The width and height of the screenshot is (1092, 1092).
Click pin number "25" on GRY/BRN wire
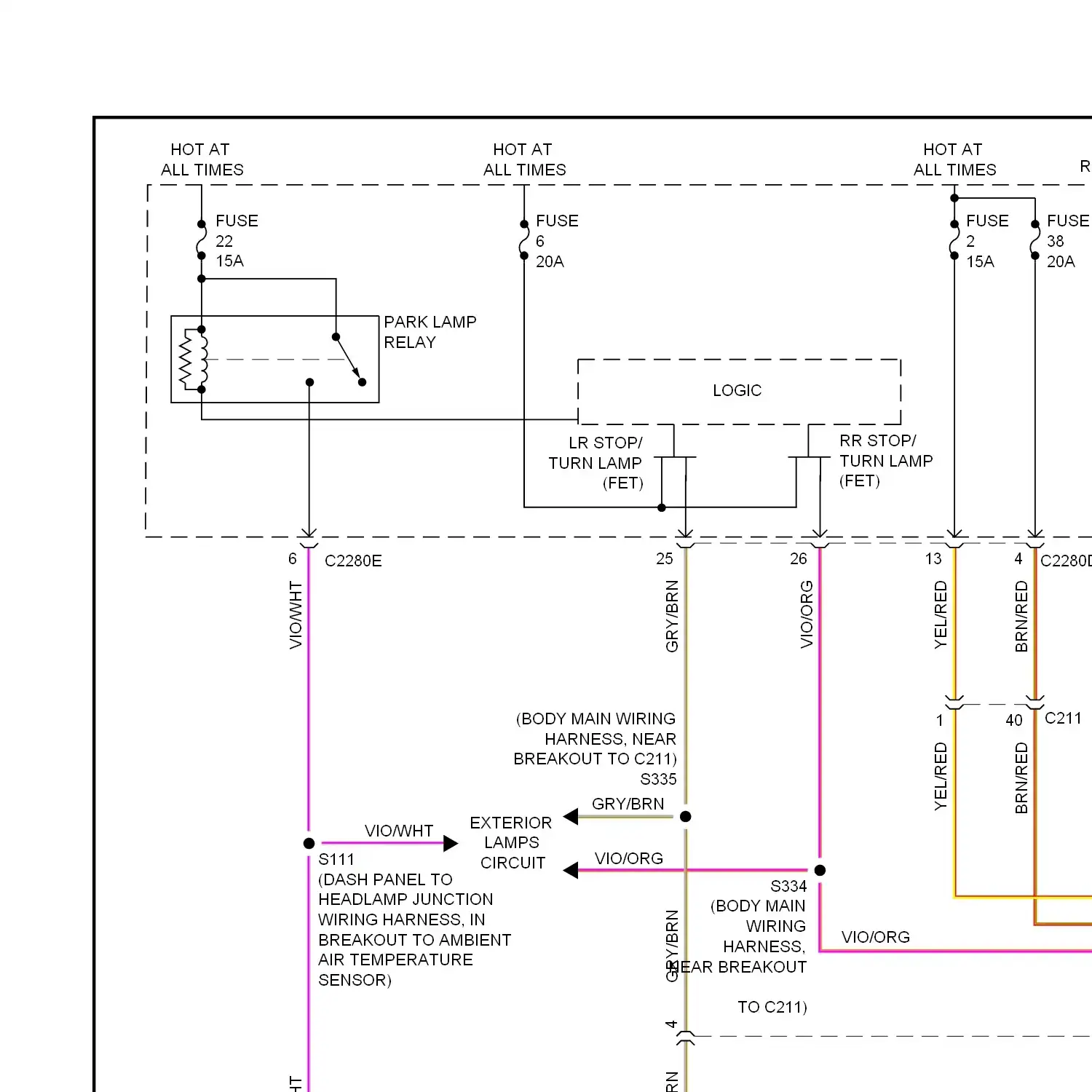[x=665, y=558]
